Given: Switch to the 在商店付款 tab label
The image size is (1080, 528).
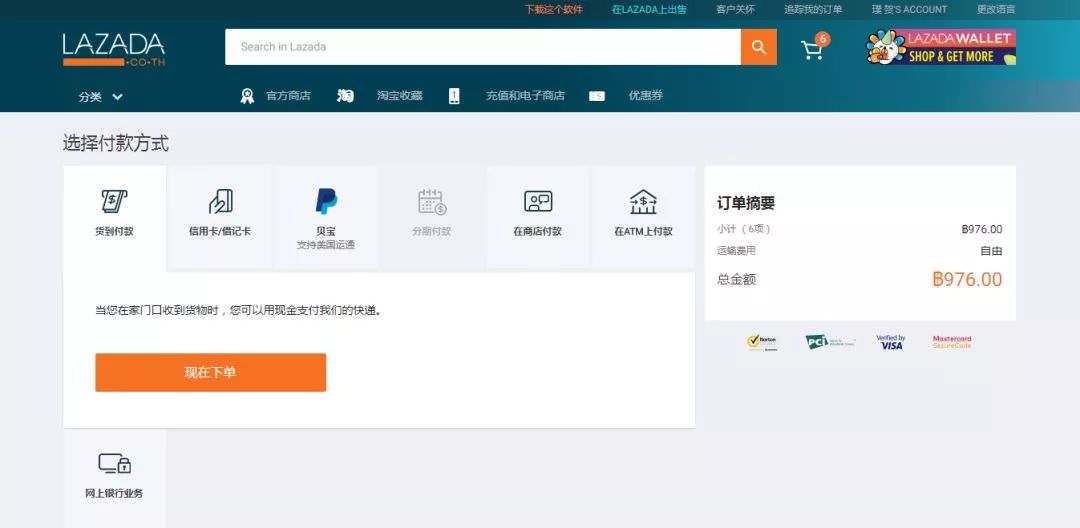Looking at the screenshot, I should [537, 232].
